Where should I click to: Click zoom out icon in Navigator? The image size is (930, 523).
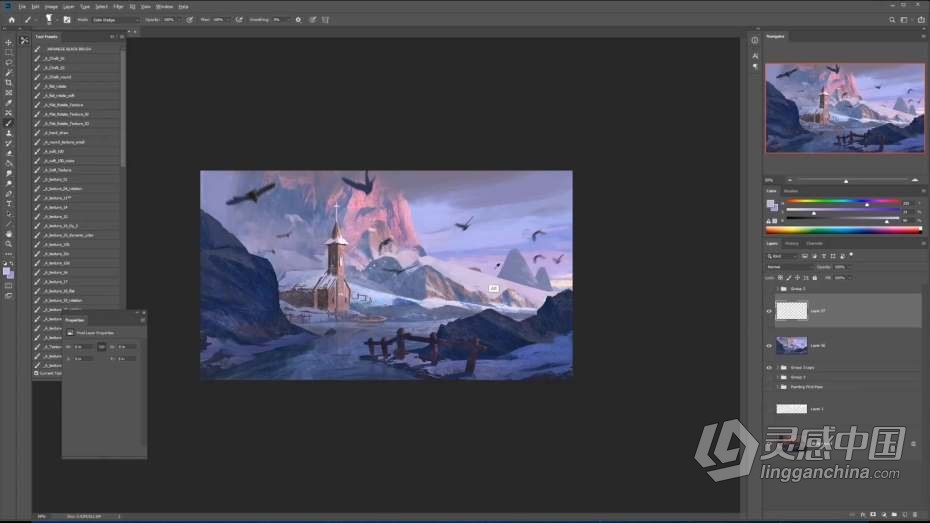click(789, 180)
